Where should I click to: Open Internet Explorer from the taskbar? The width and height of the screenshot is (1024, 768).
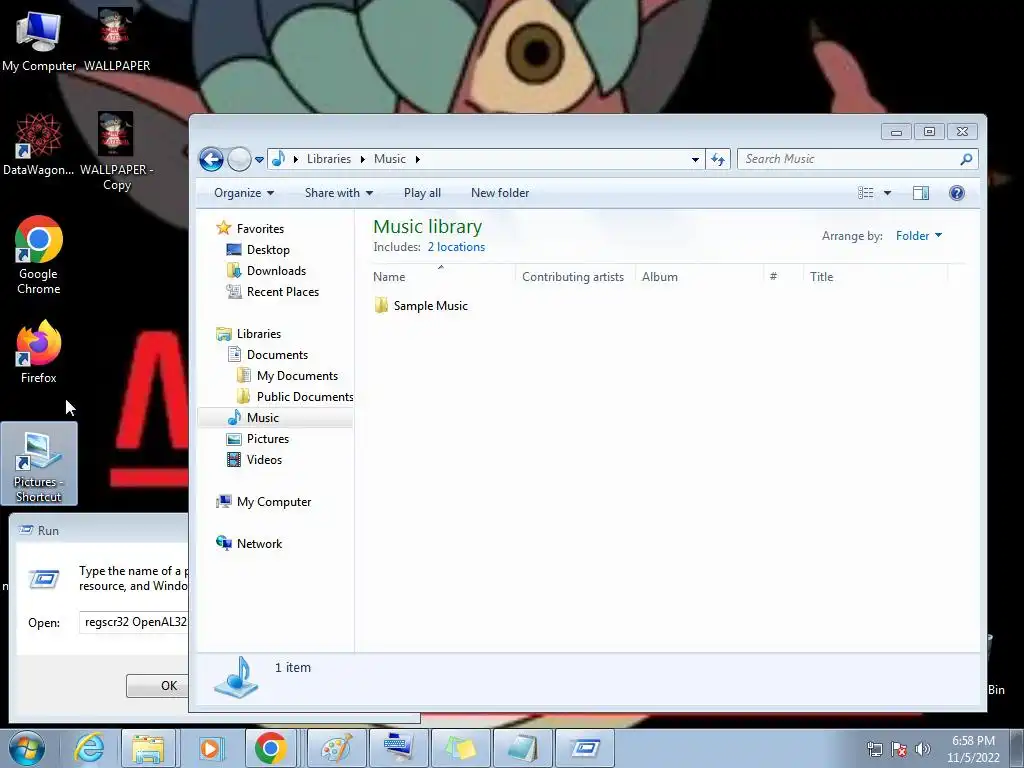pyautogui.click(x=89, y=748)
